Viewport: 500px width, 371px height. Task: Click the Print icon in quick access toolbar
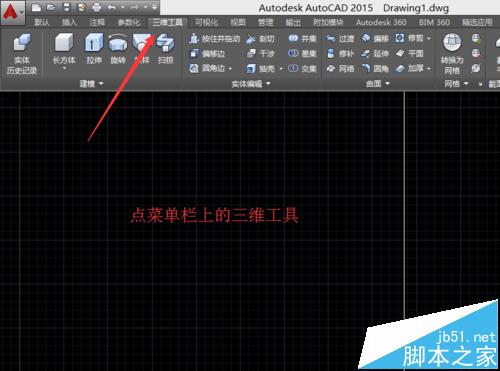(x=97, y=7)
